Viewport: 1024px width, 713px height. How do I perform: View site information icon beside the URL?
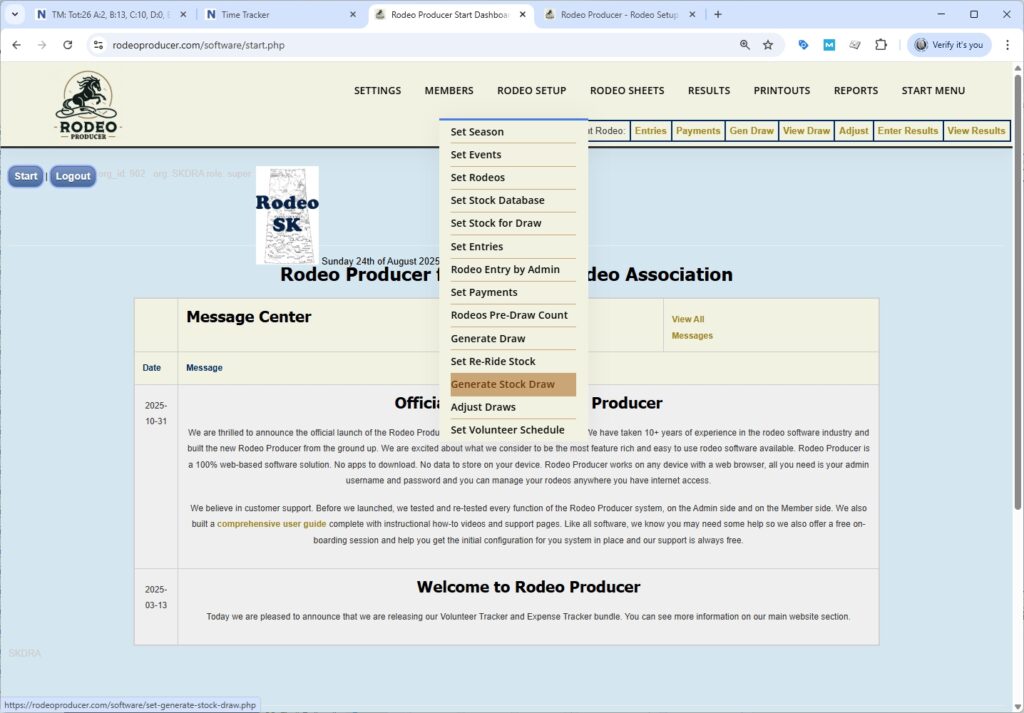point(97,45)
